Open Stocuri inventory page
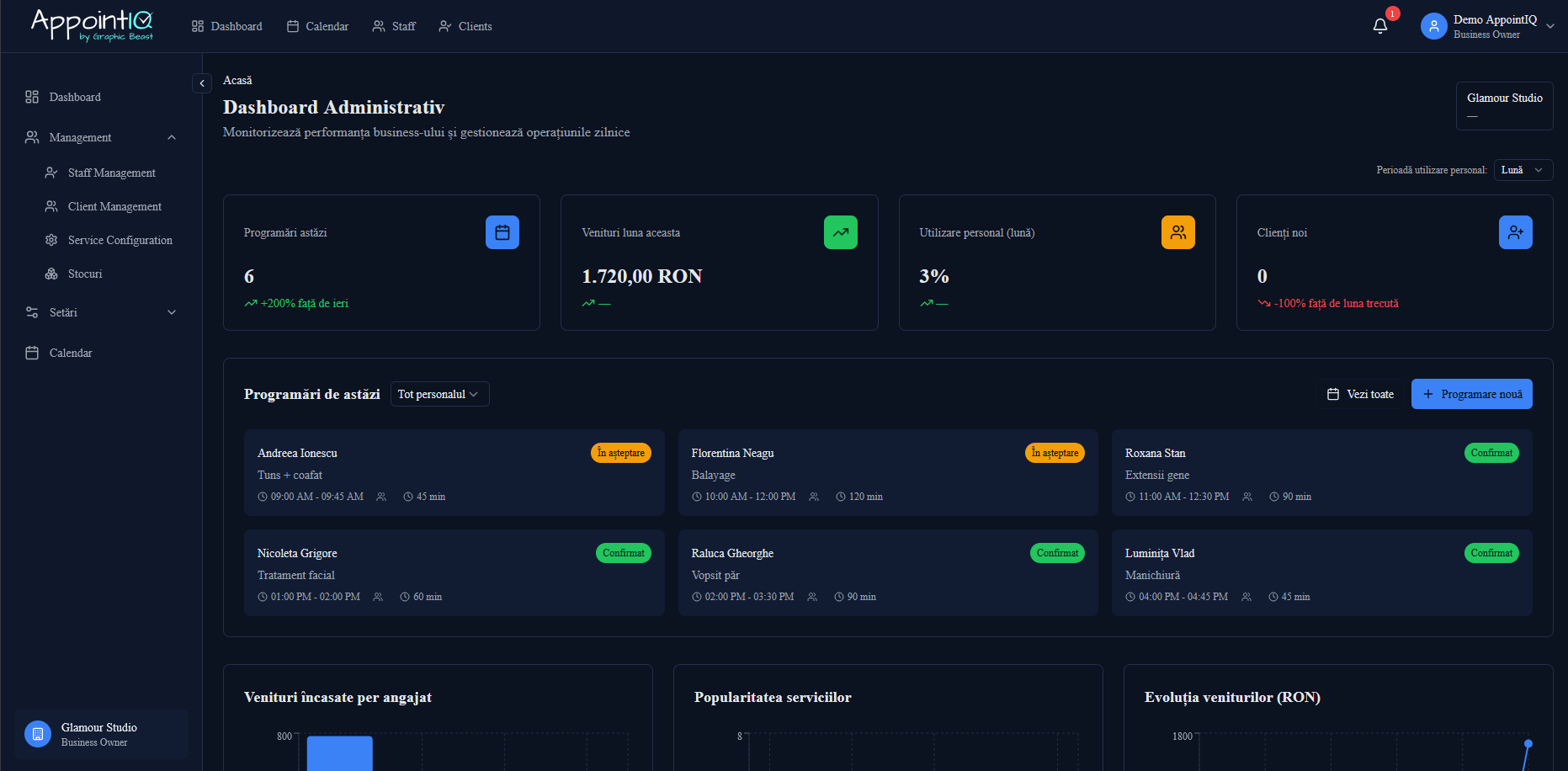Screen dimensions: 1568x771 [109, 274]
